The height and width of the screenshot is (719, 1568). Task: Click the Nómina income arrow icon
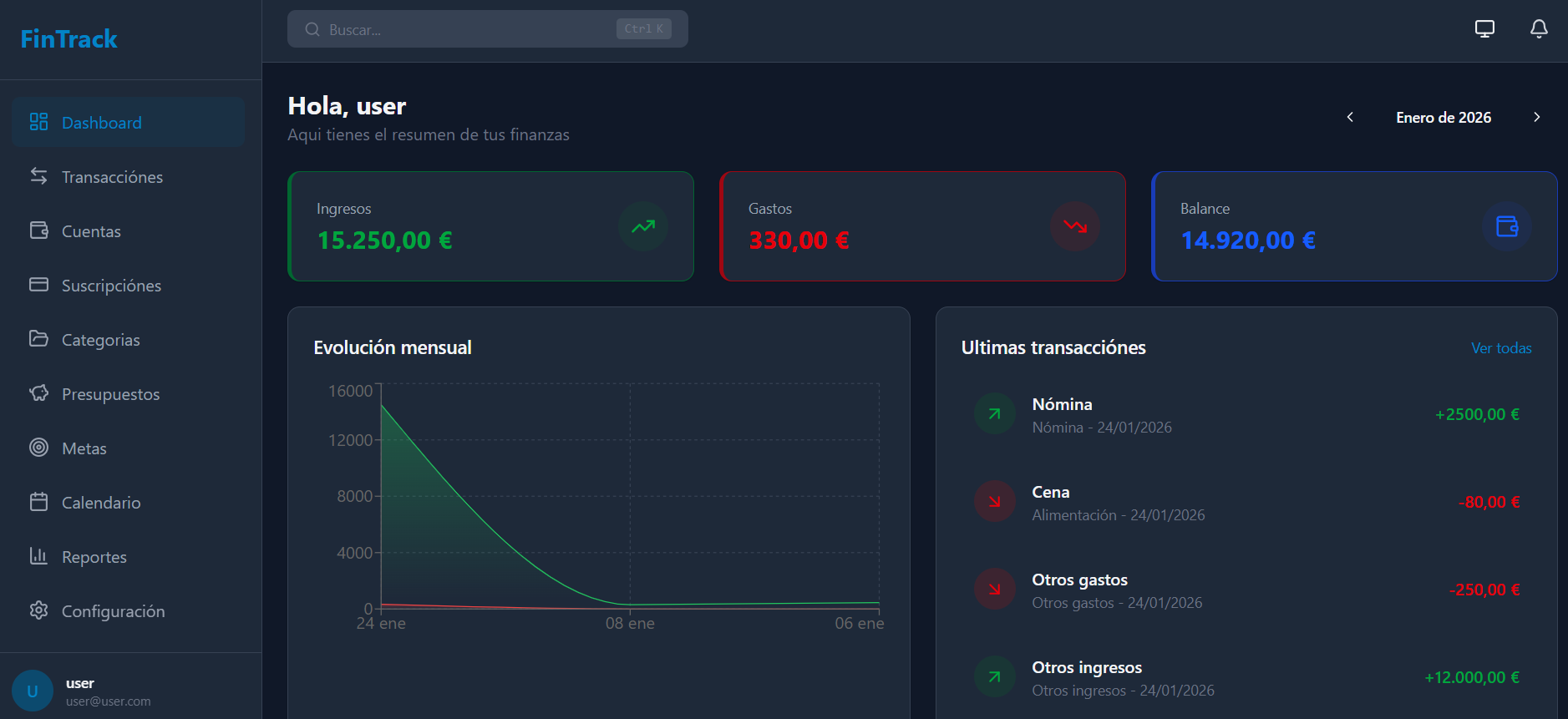pos(994,414)
